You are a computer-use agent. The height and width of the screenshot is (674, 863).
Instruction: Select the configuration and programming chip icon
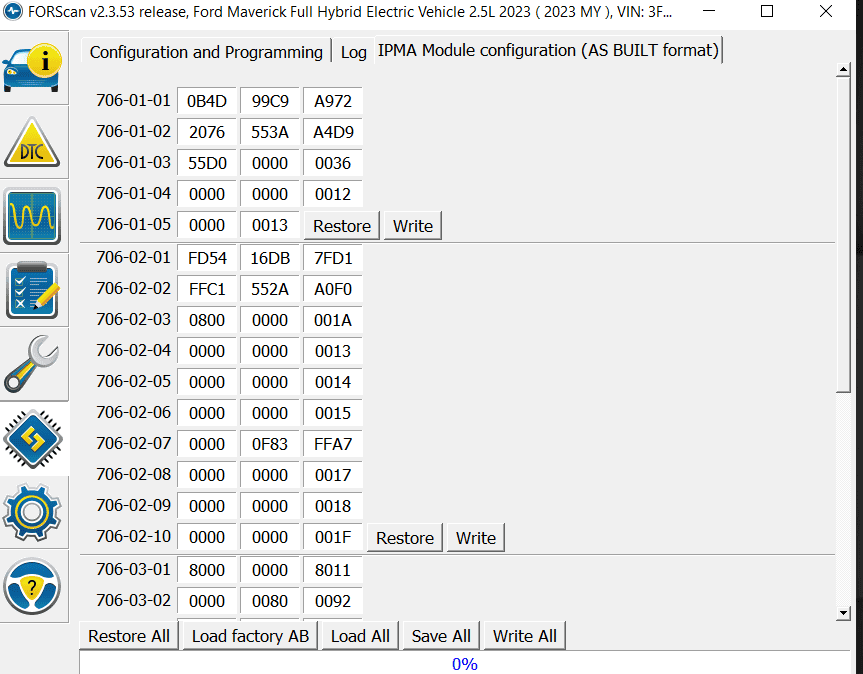coord(32,439)
